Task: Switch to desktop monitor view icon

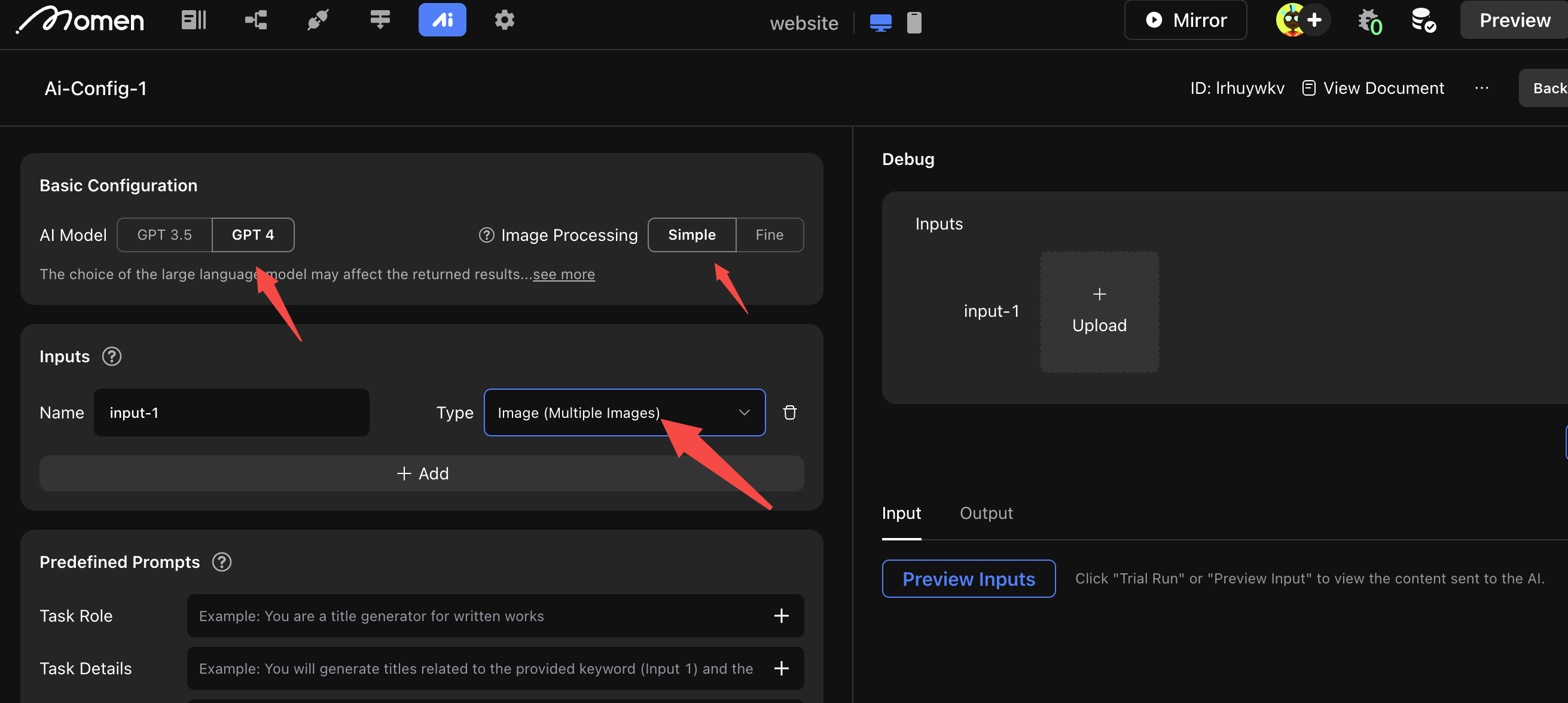Action: click(x=880, y=23)
